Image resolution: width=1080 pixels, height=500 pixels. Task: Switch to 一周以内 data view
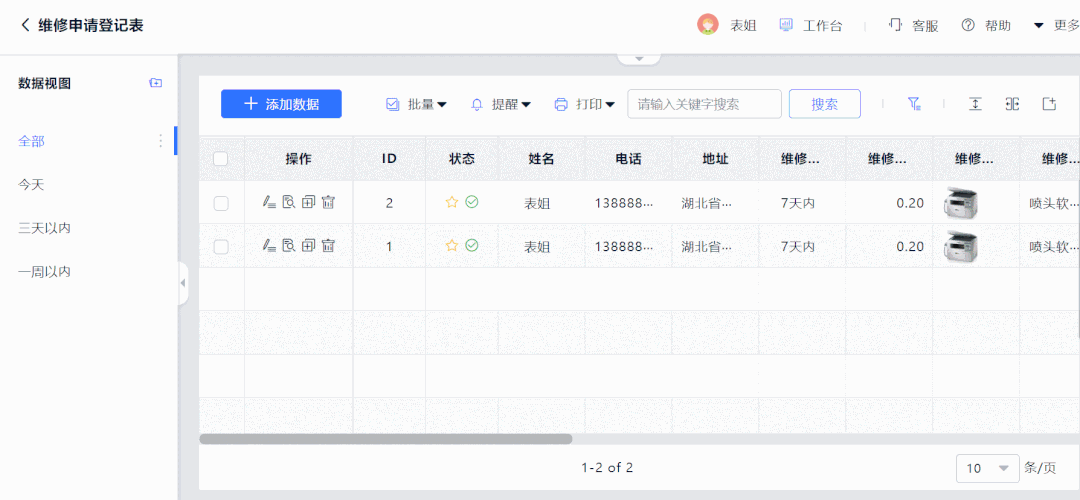tap(44, 271)
